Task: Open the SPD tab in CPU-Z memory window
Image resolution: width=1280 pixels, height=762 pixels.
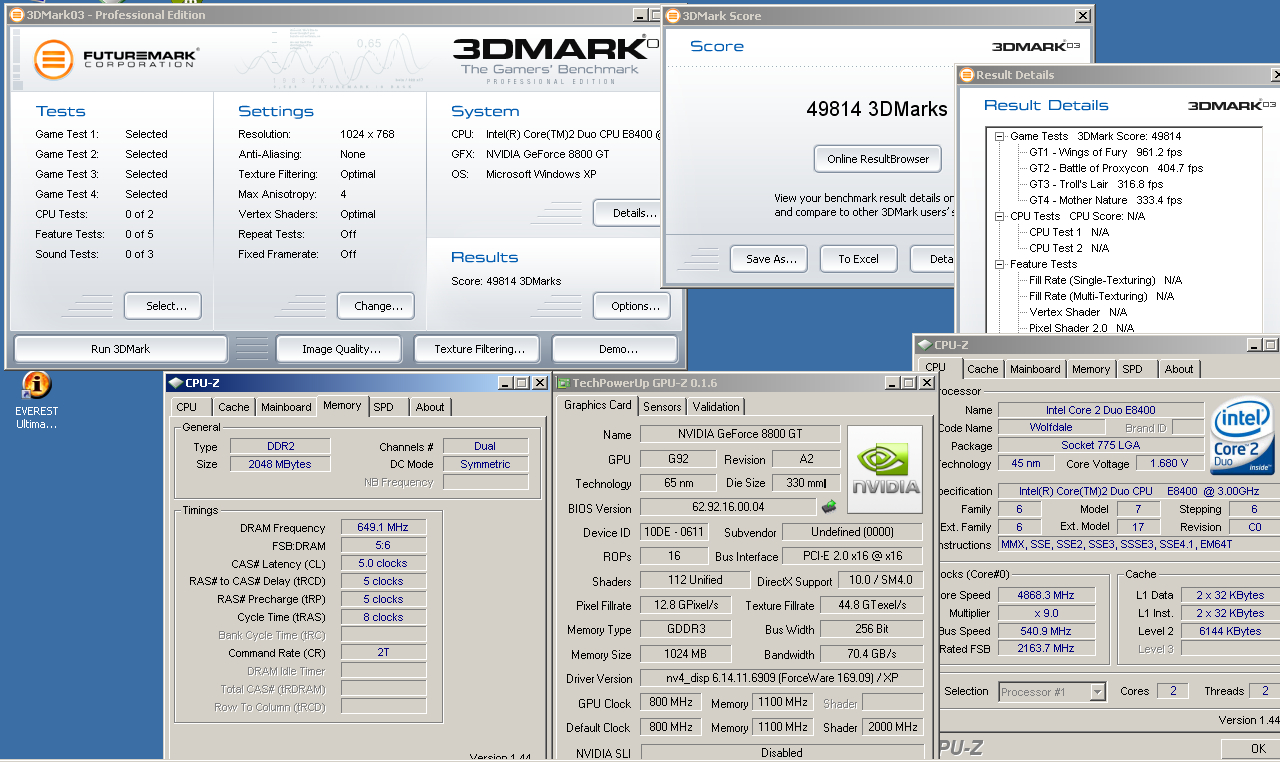Action: [x=384, y=407]
